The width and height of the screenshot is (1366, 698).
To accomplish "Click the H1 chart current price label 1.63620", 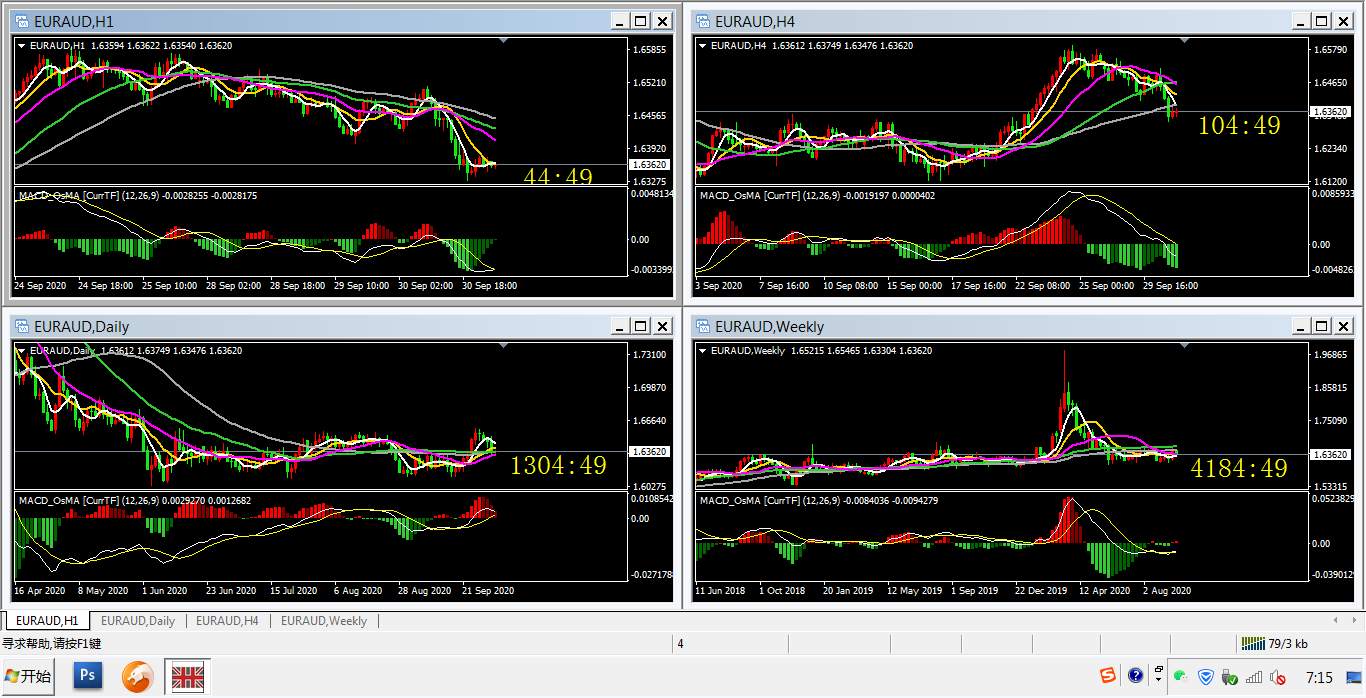I will tap(650, 164).
